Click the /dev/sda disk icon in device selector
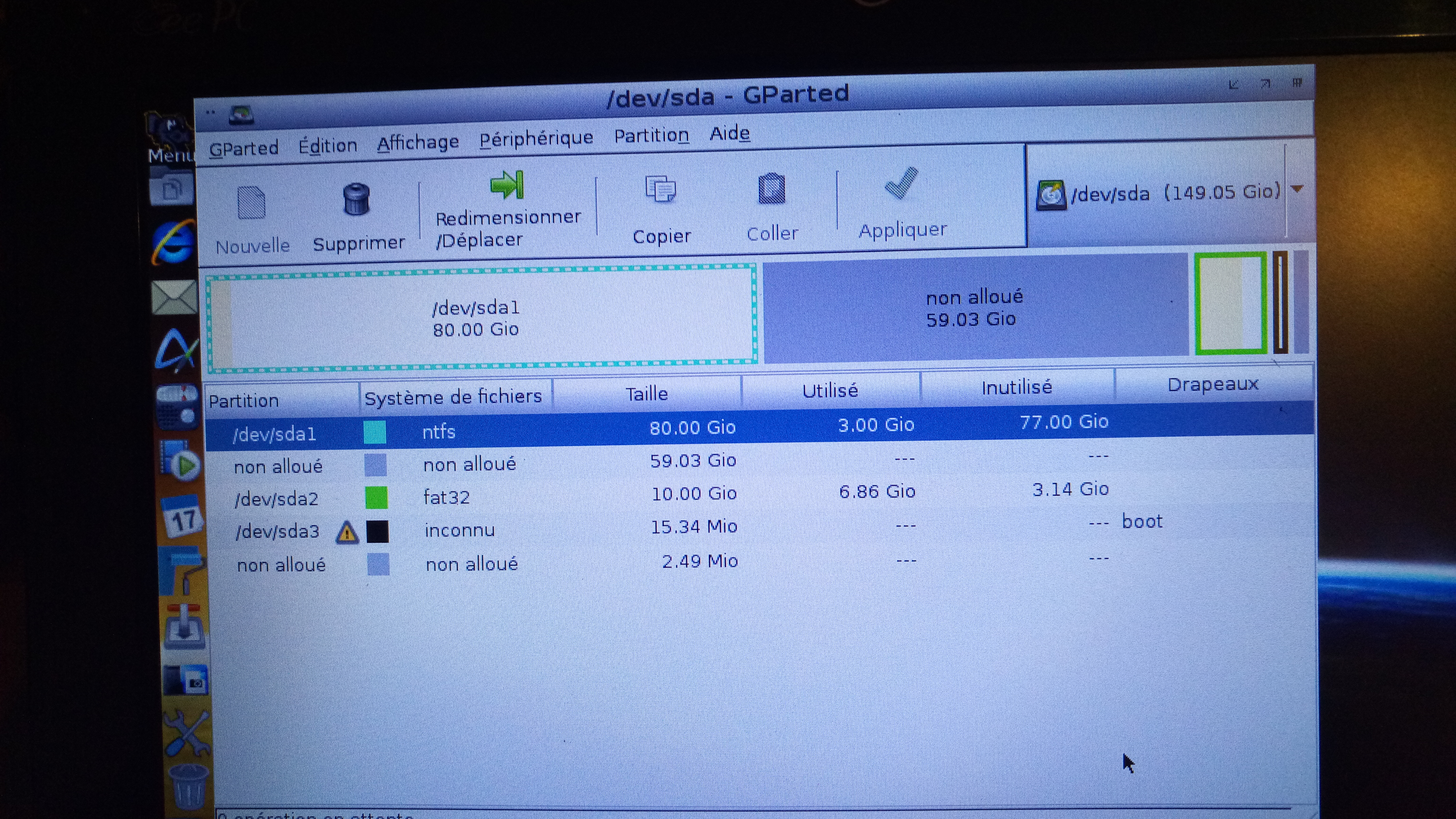Screen dimensions: 1456x819 1051,195
